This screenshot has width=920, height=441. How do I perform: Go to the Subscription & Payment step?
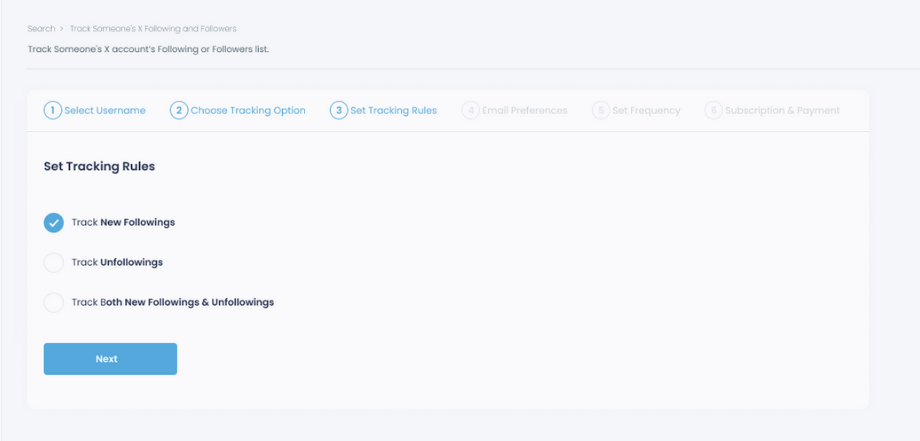coord(782,110)
